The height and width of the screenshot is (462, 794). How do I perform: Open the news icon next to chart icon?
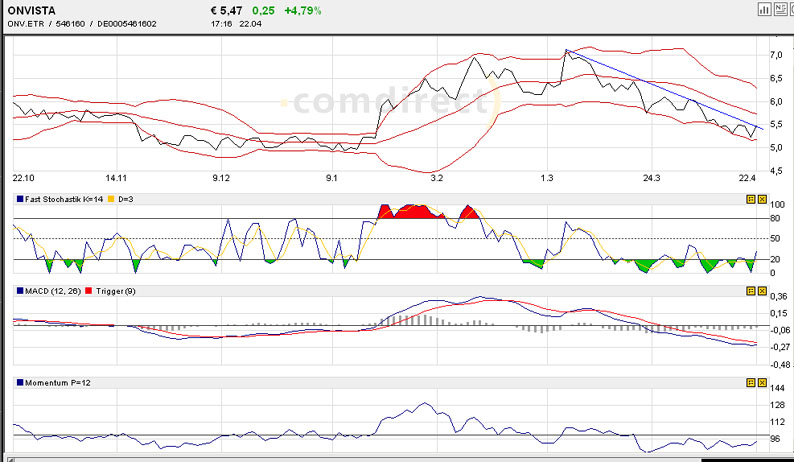[779, 9]
